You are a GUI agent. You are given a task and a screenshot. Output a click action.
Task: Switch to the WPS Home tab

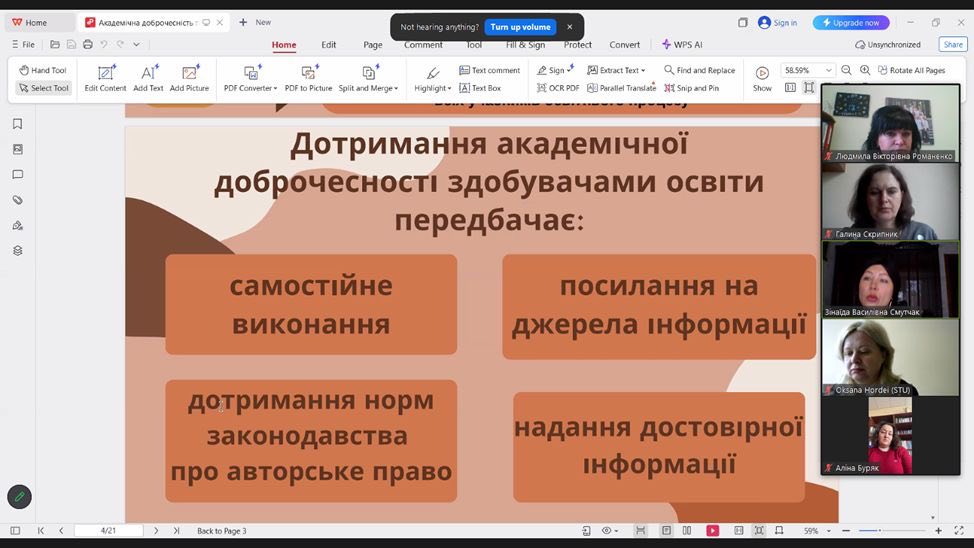point(37,22)
